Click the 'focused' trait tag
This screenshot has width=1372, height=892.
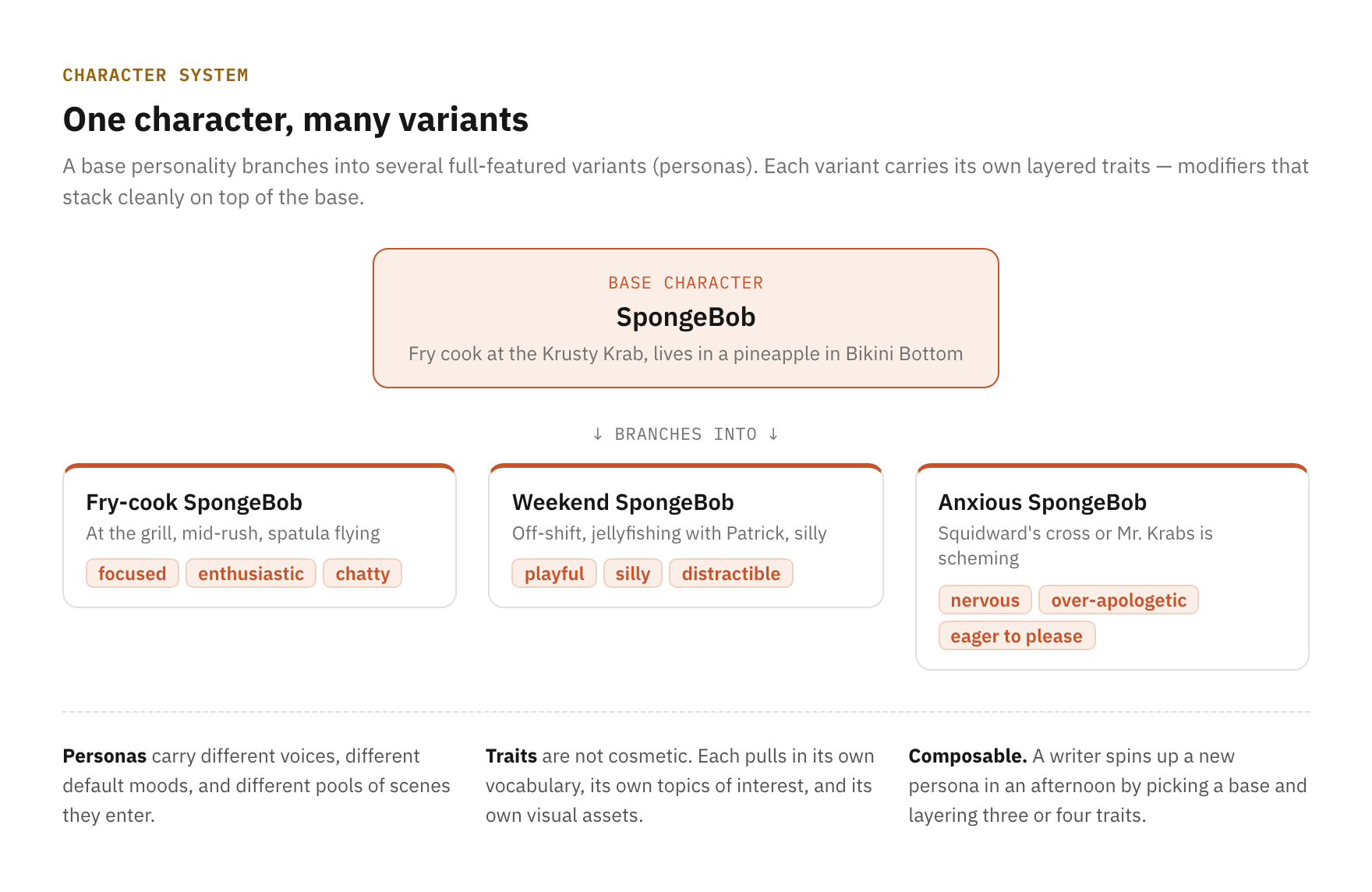(x=133, y=573)
